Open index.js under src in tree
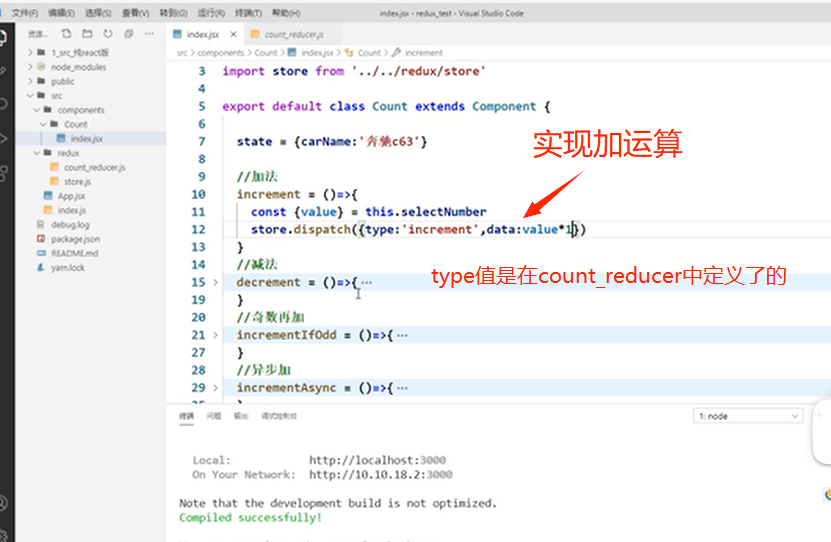This screenshot has height=542, width=831. pos(72,210)
